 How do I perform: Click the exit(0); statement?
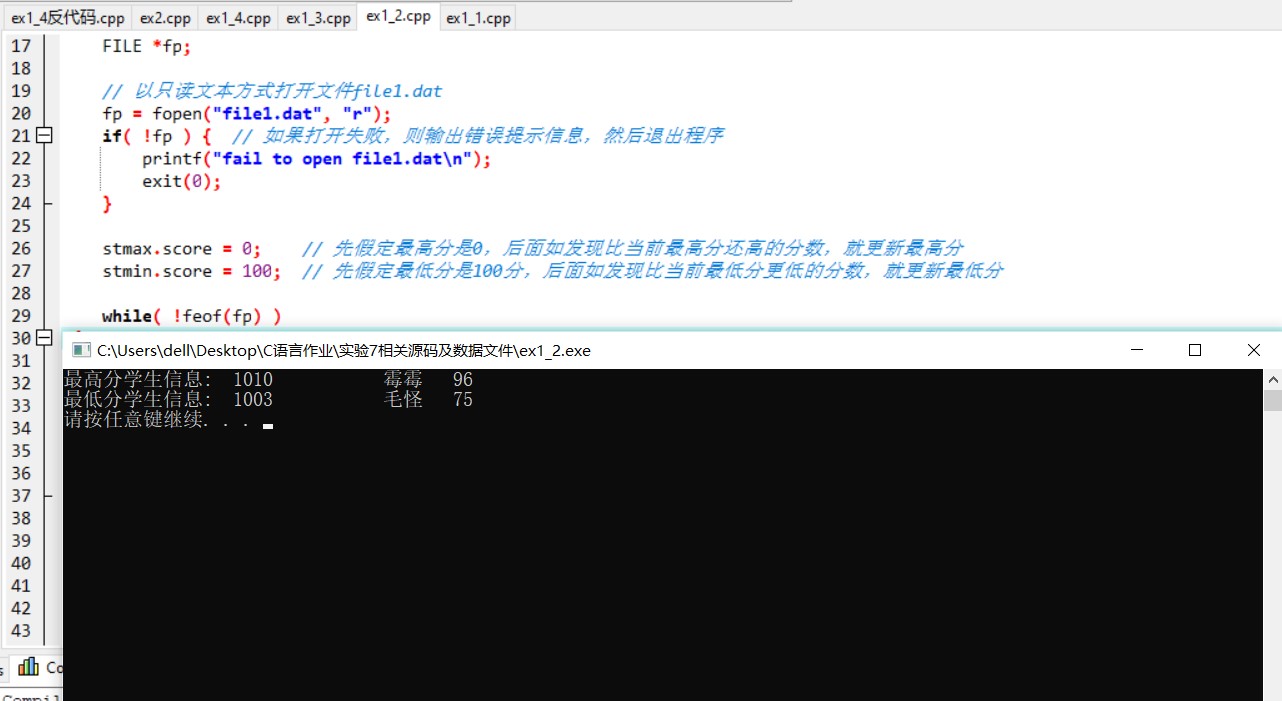(x=181, y=181)
